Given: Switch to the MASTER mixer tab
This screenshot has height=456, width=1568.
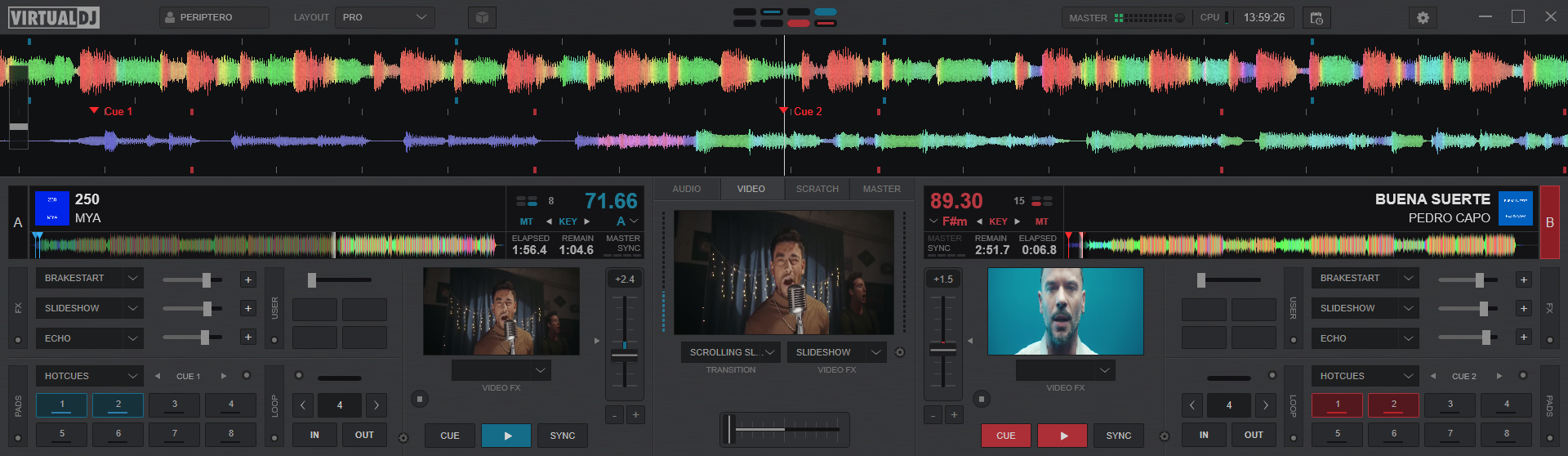Looking at the screenshot, I should pos(882,189).
